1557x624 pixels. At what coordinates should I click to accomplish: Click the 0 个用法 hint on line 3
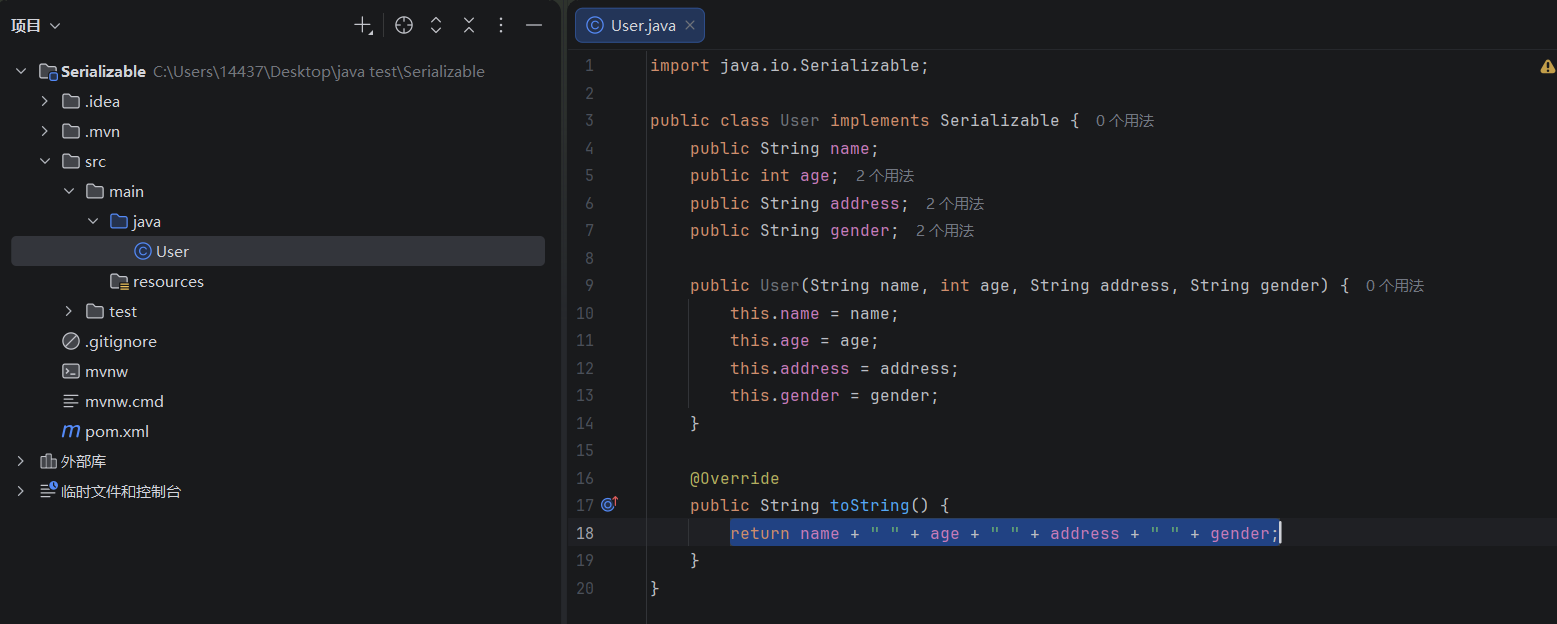(x=1124, y=121)
